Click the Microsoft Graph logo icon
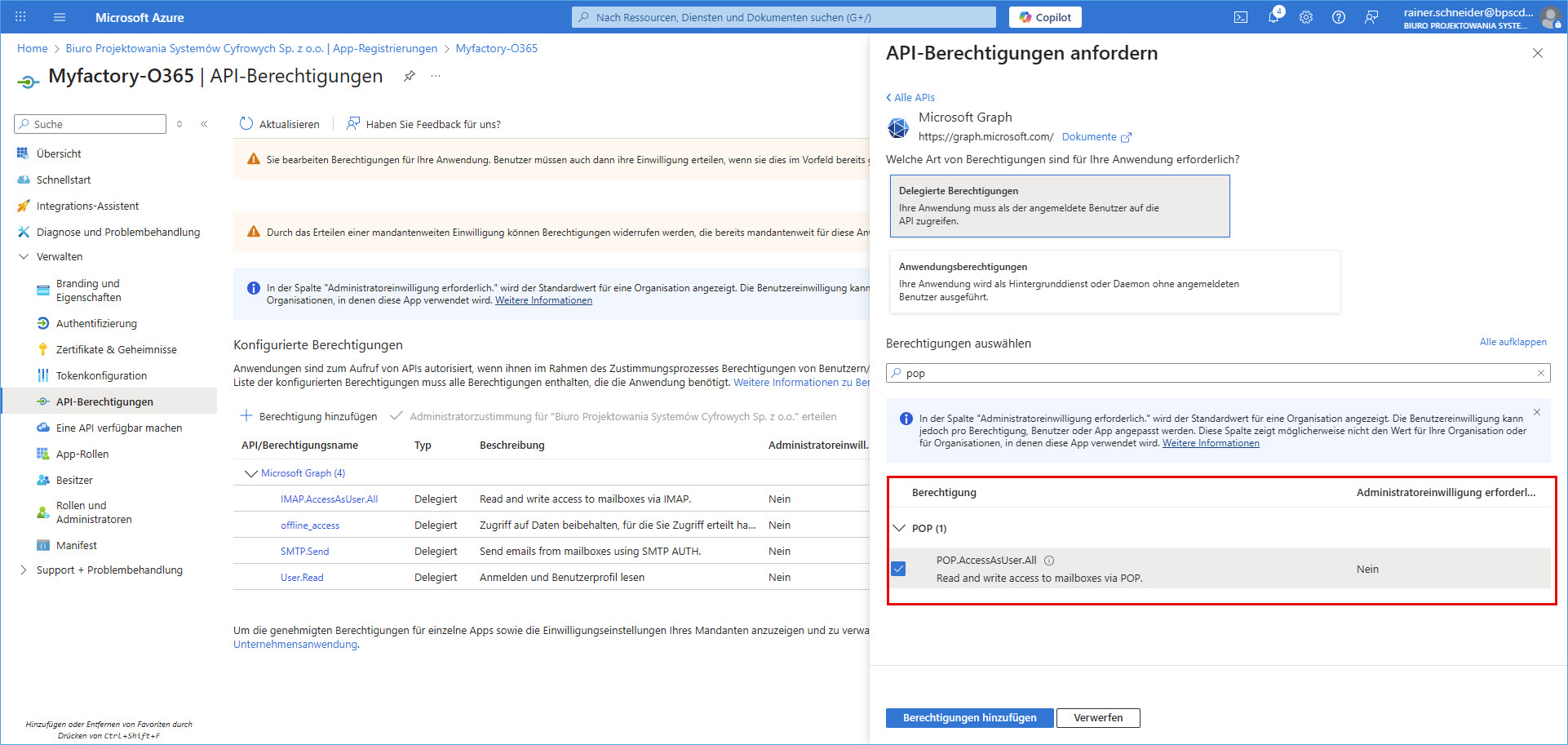The width and height of the screenshot is (1568, 745). coord(898,128)
